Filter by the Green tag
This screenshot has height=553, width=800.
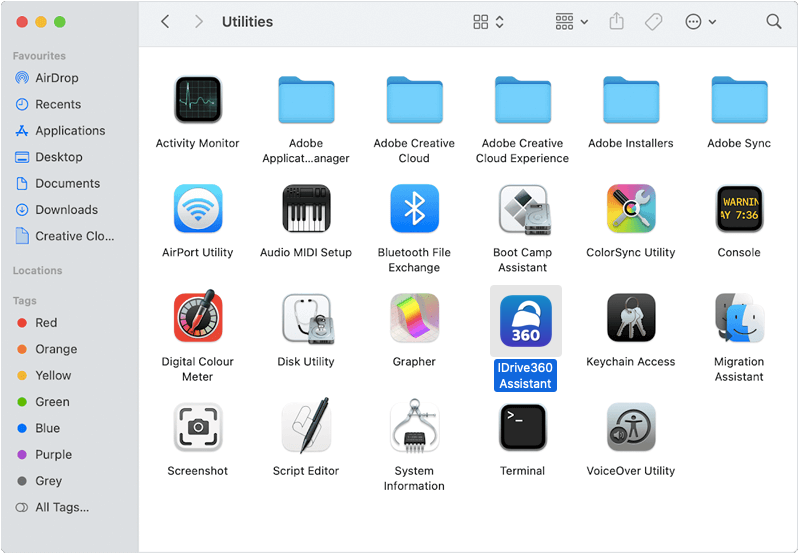pyautogui.click(x=43, y=402)
